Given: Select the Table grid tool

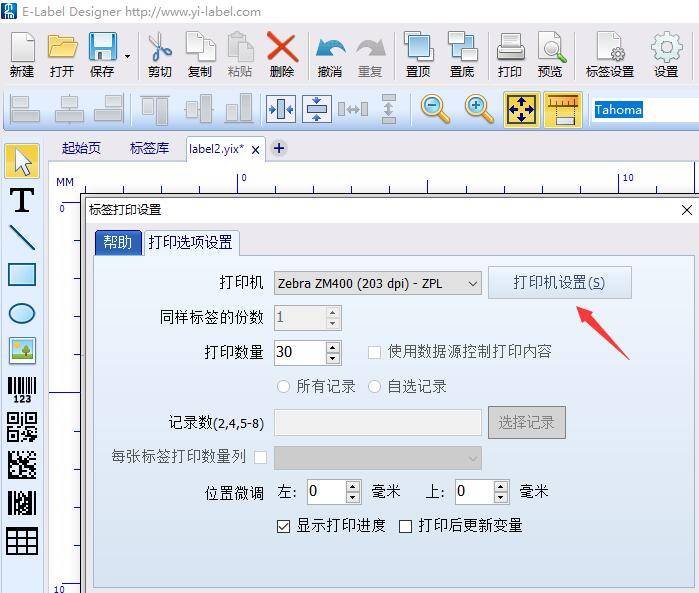Looking at the screenshot, I should [22, 541].
